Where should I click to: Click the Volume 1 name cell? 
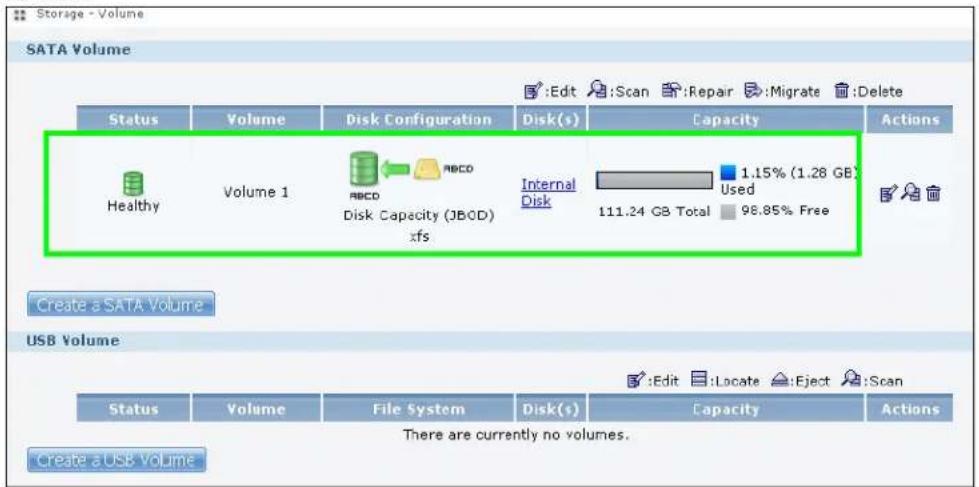pyautogui.click(x=256, y=192)
